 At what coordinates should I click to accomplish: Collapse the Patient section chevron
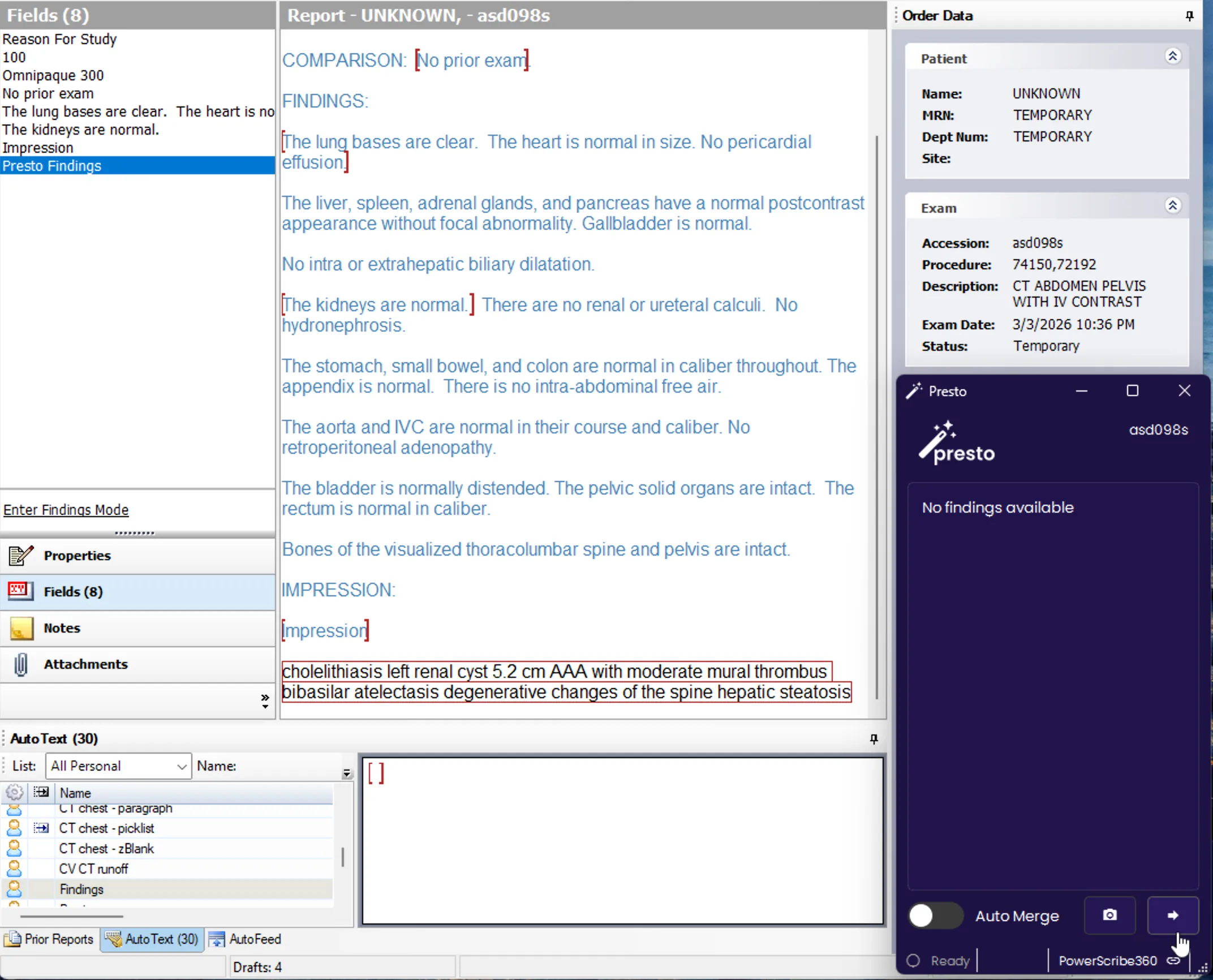1173,55
